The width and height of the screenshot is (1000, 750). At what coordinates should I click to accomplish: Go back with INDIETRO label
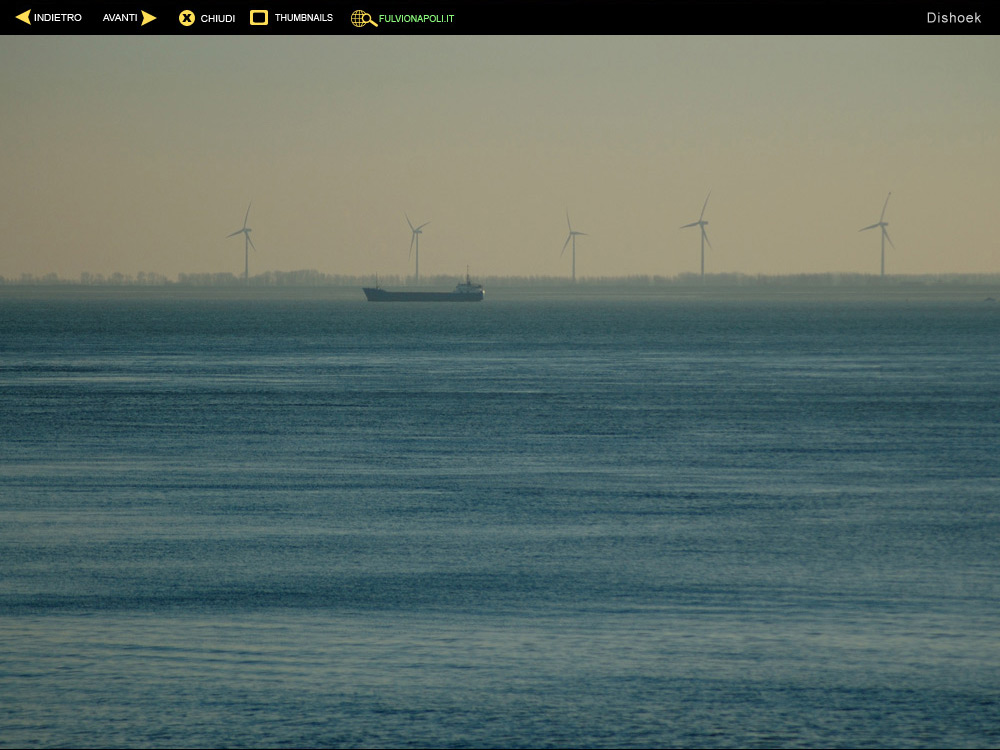[57, 18]
